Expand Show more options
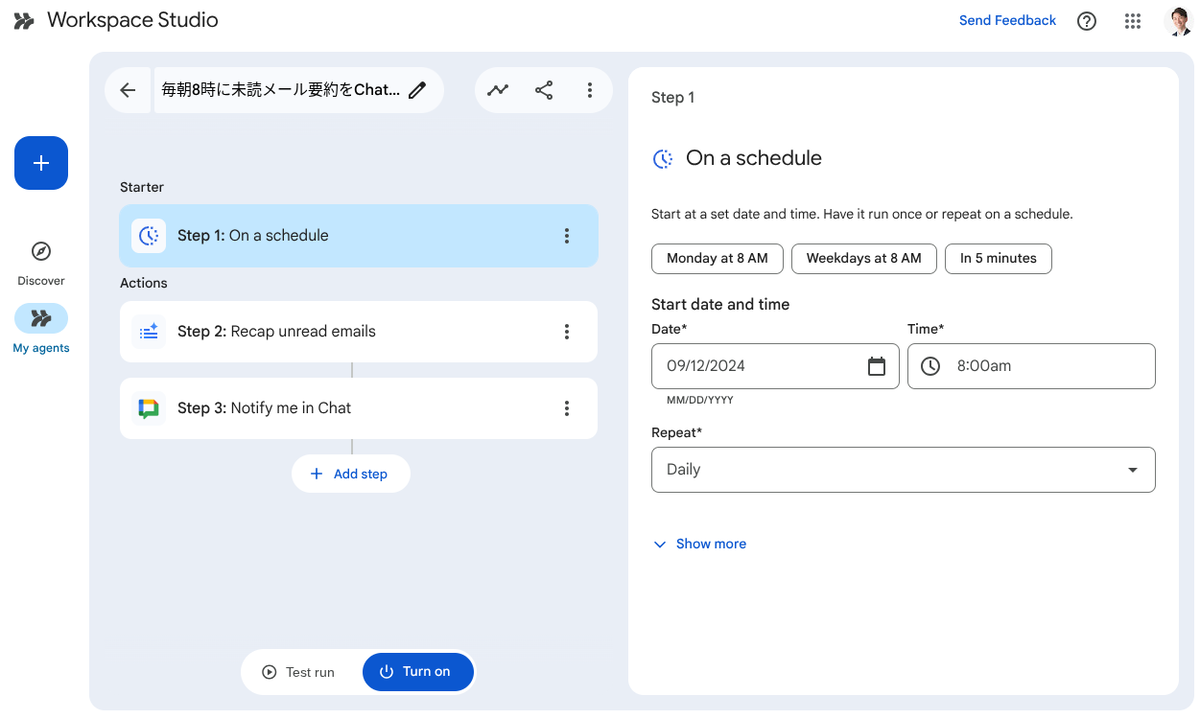The image size is (1200, 719). pos(700,544)
